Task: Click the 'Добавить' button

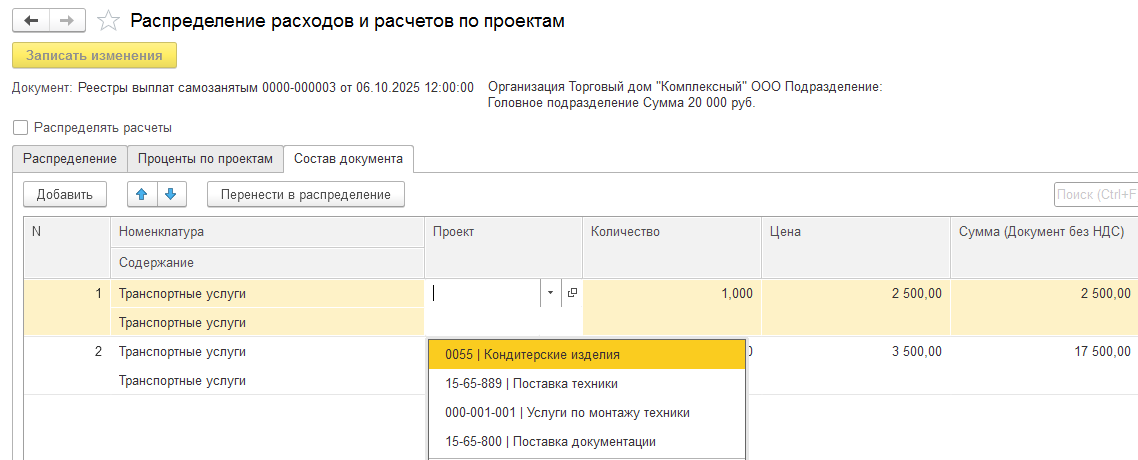Action: pos(64,194)
